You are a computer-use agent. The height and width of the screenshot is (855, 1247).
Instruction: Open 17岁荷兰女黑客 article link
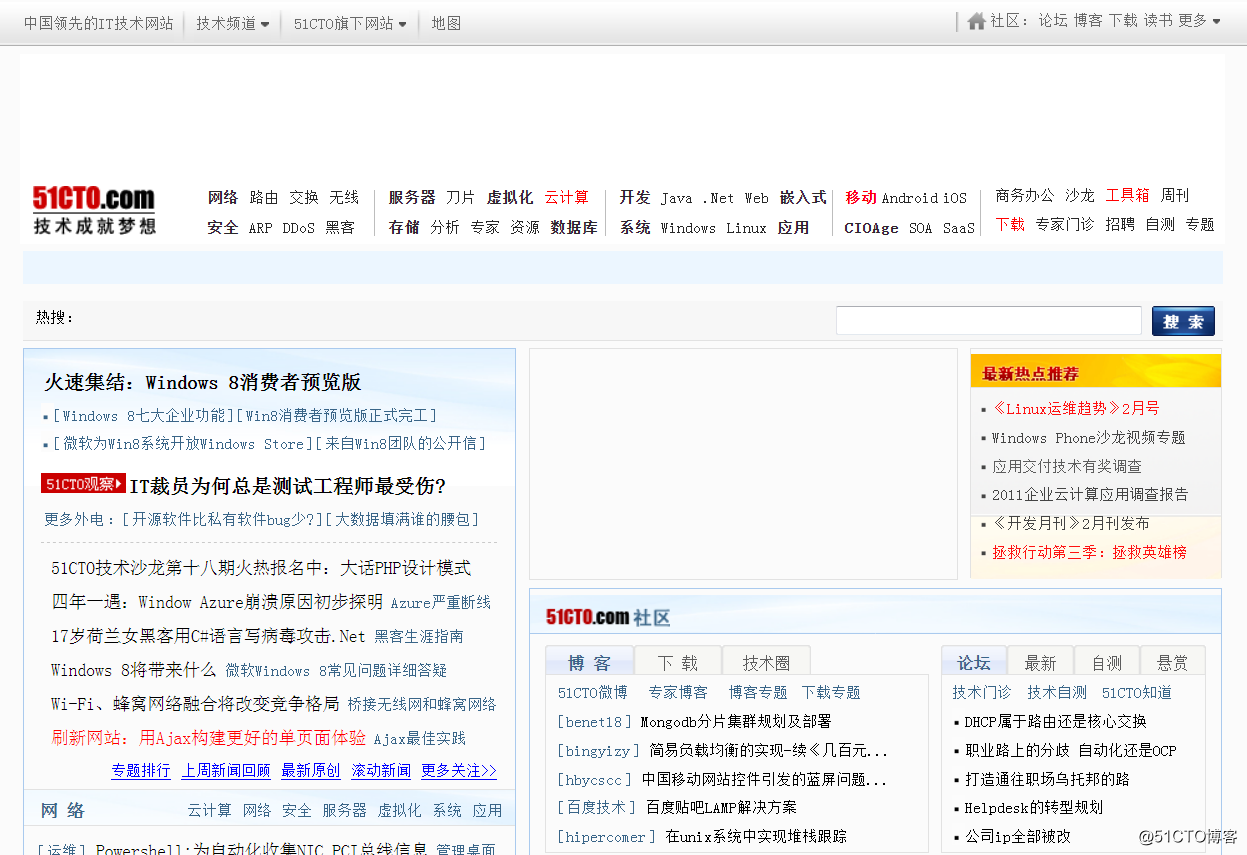[x=208, y=636]
